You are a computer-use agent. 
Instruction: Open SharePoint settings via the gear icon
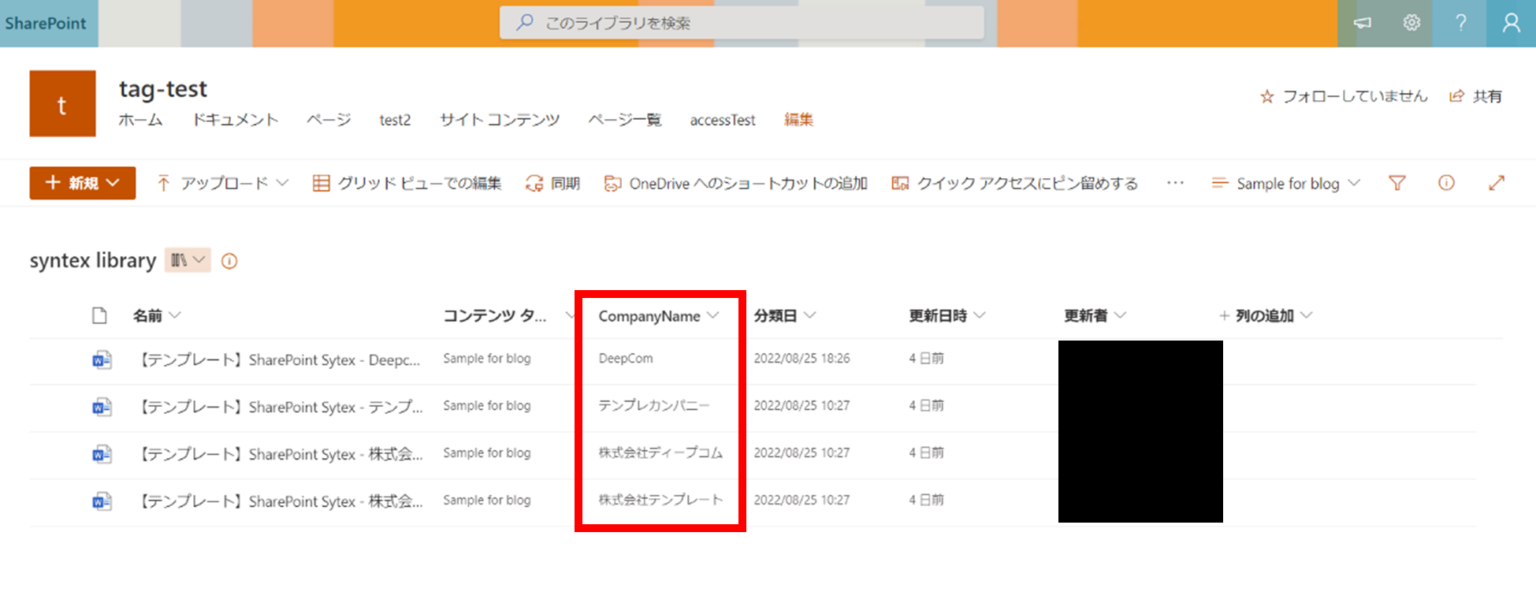pyautogui.click(x=1411, y=22)
